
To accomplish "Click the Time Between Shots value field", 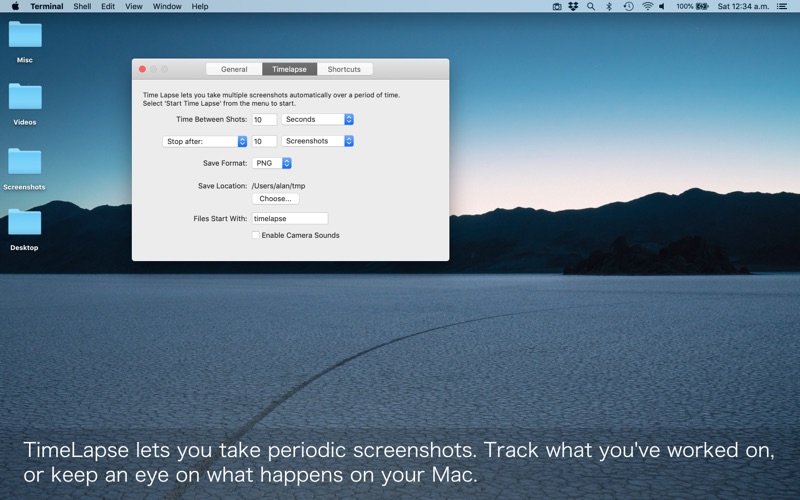I will (x=264, y=119).
